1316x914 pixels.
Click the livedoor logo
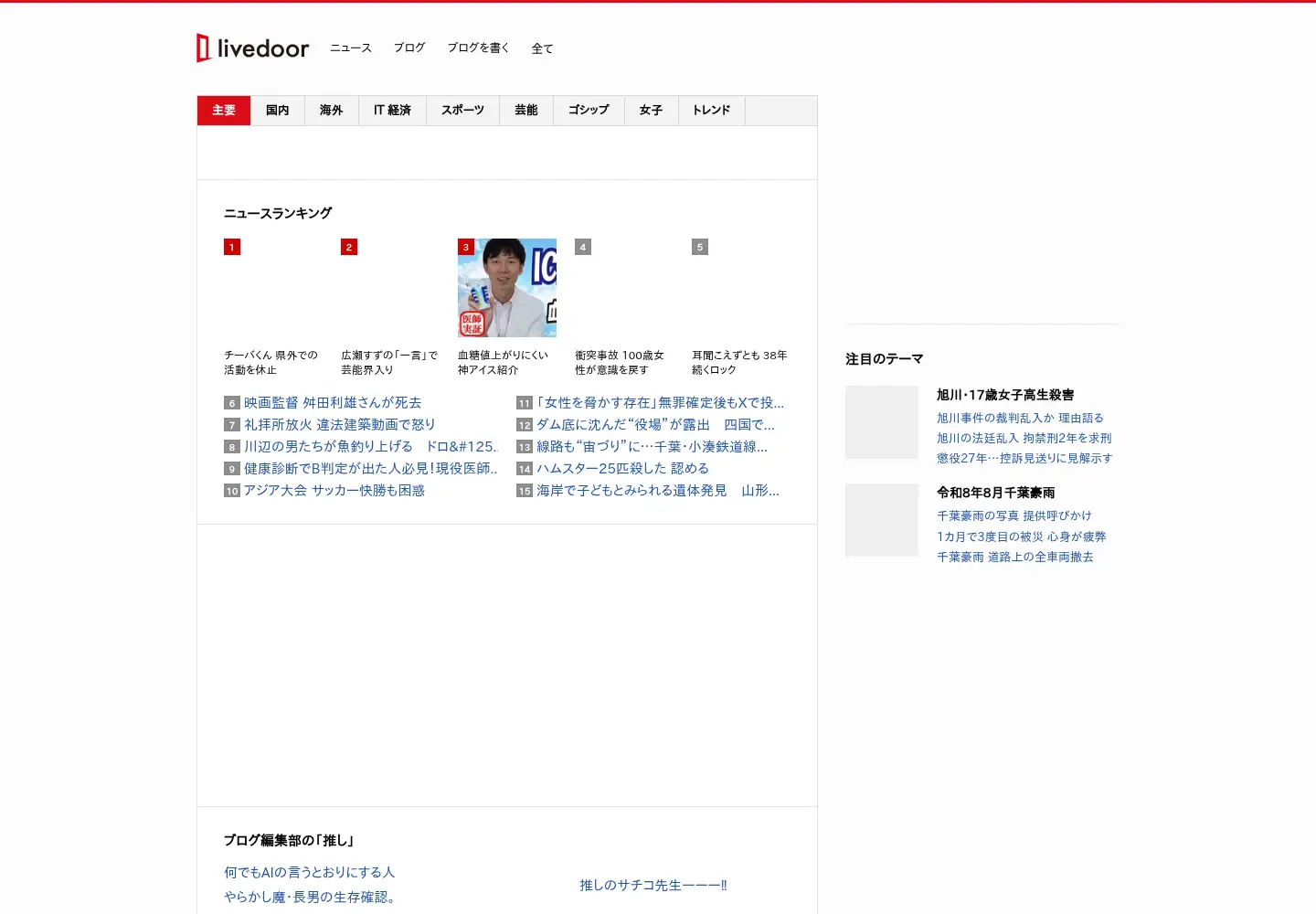pyautogui.click(x=253, y=48)
